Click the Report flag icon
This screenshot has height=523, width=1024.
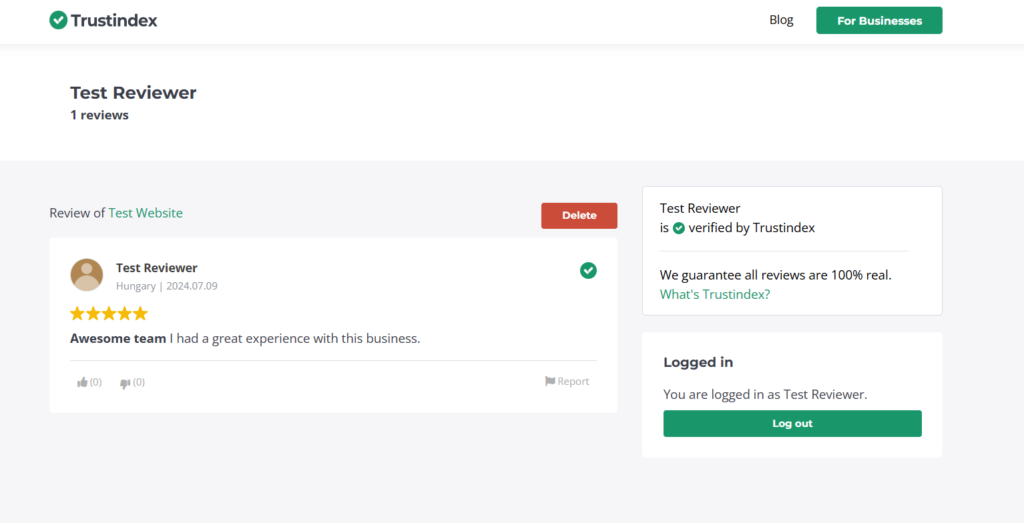tap(550, 381)
